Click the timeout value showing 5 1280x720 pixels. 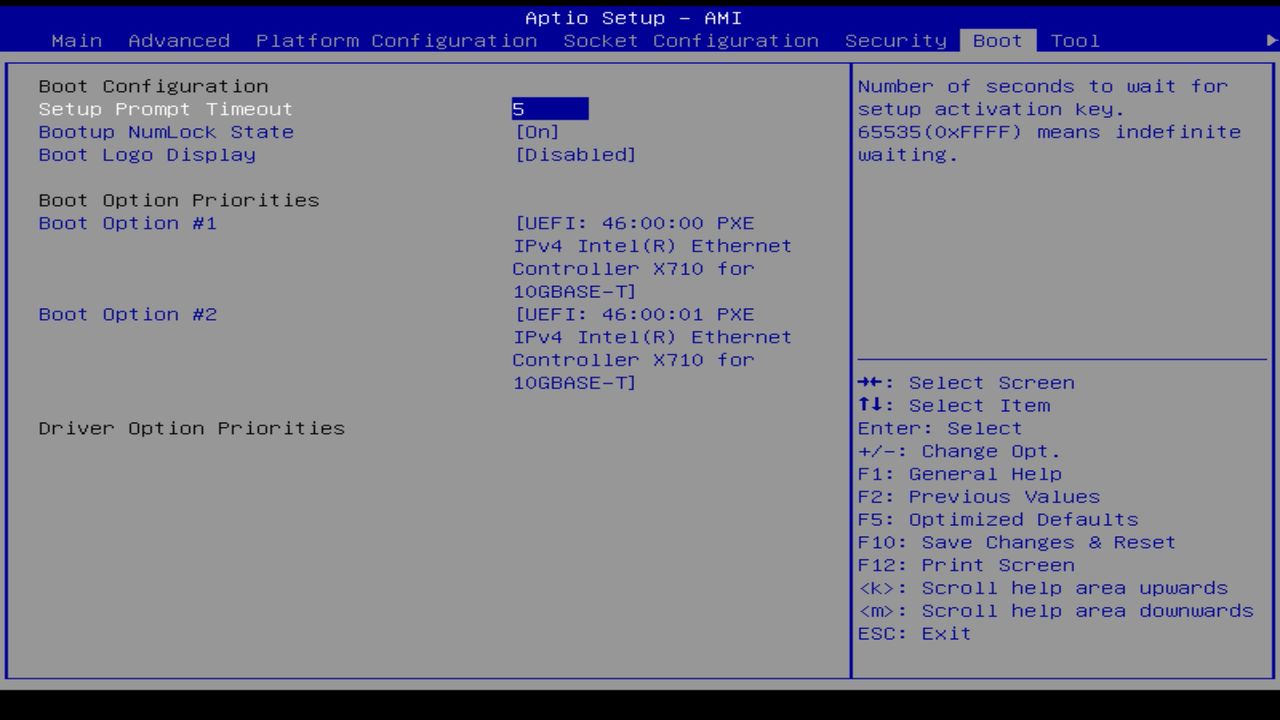click(550, 109)
